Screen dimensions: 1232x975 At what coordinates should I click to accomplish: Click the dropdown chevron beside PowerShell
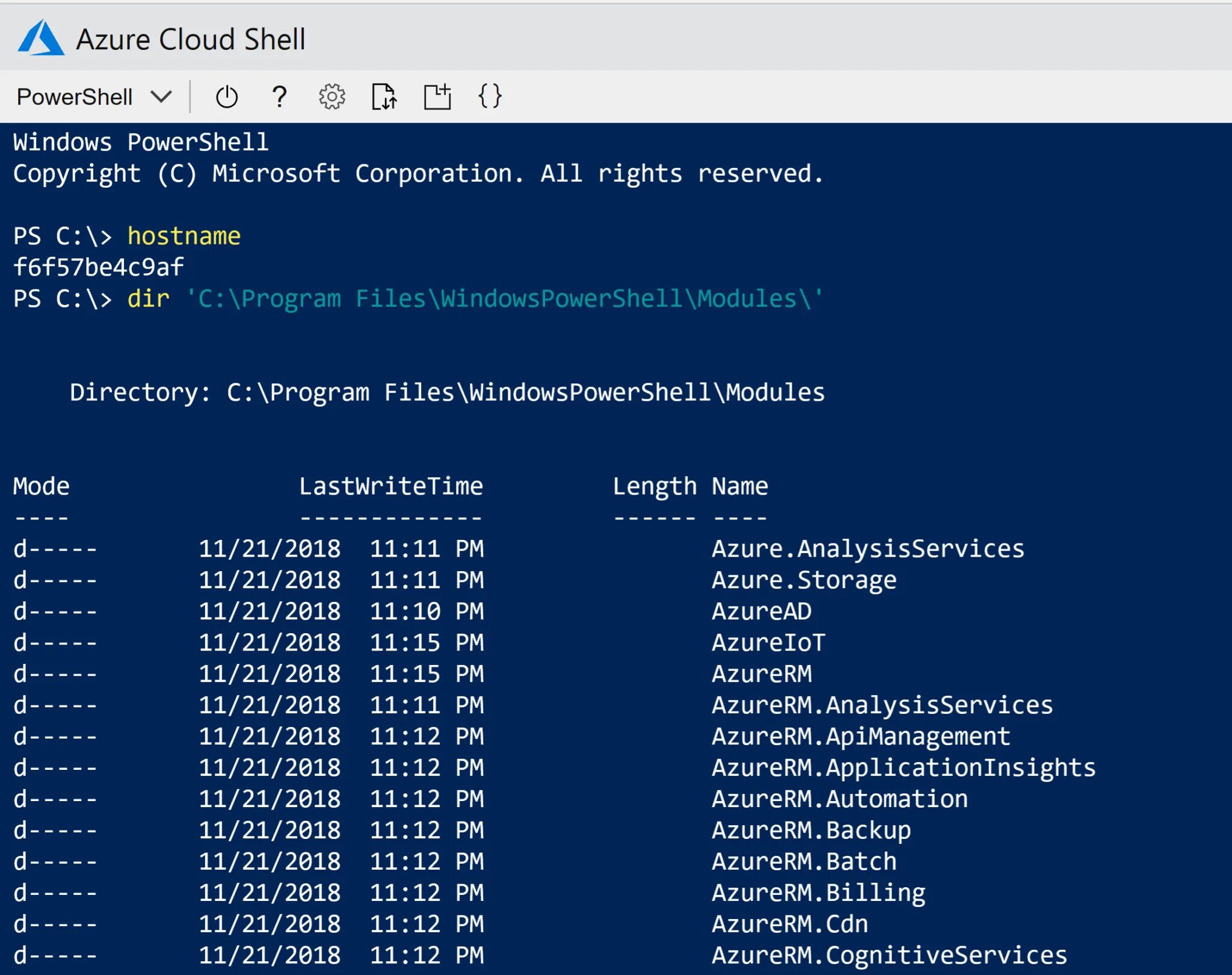pos(161,96)
